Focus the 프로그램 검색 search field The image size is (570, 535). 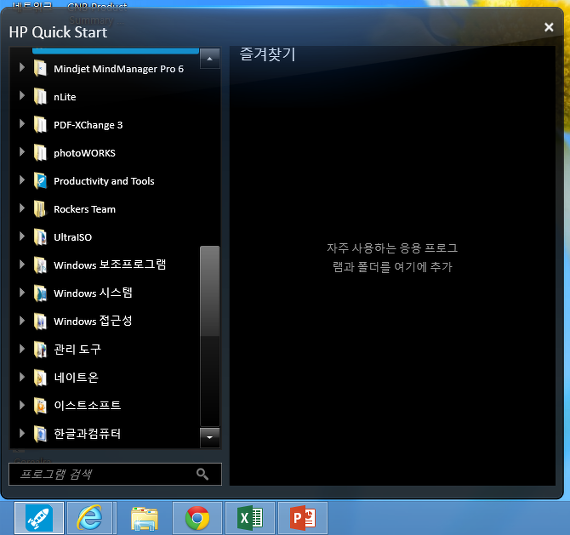tap(115, 474)
